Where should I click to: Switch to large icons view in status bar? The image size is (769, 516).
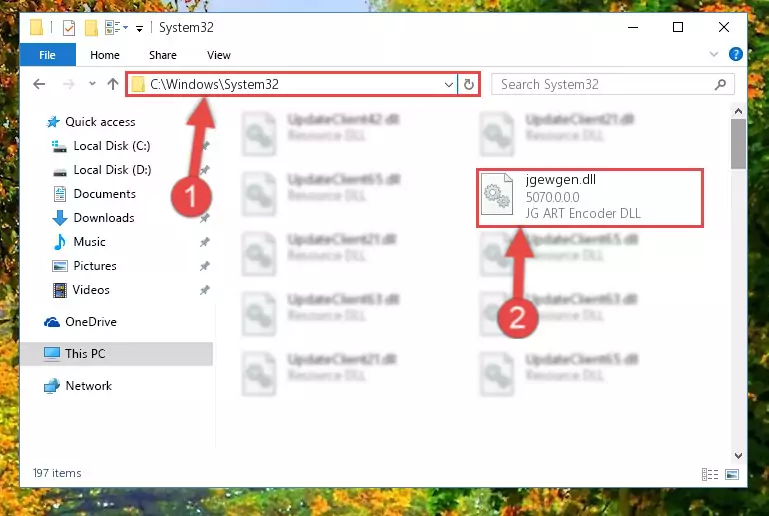(732, 474)
